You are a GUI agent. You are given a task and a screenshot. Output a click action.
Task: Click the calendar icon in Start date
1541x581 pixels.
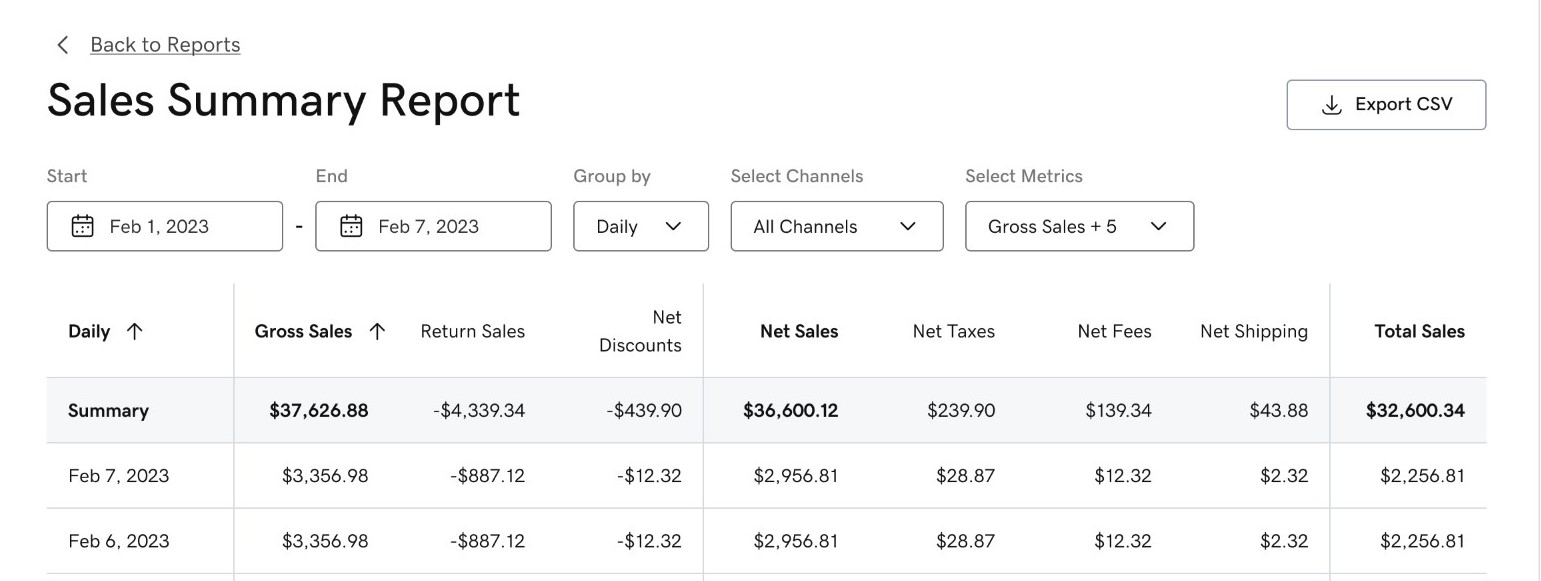coord(82,226)
